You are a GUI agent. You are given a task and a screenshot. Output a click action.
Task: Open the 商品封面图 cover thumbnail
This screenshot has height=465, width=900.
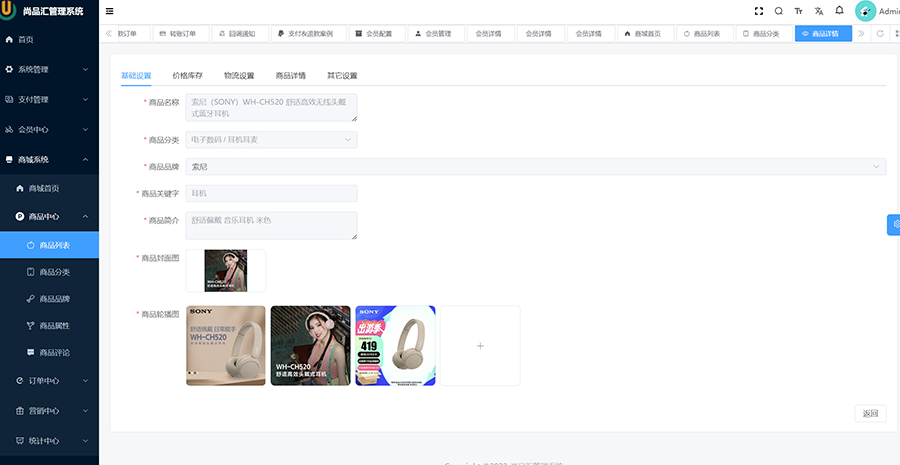pyautogui.click(x=226, y=270)
